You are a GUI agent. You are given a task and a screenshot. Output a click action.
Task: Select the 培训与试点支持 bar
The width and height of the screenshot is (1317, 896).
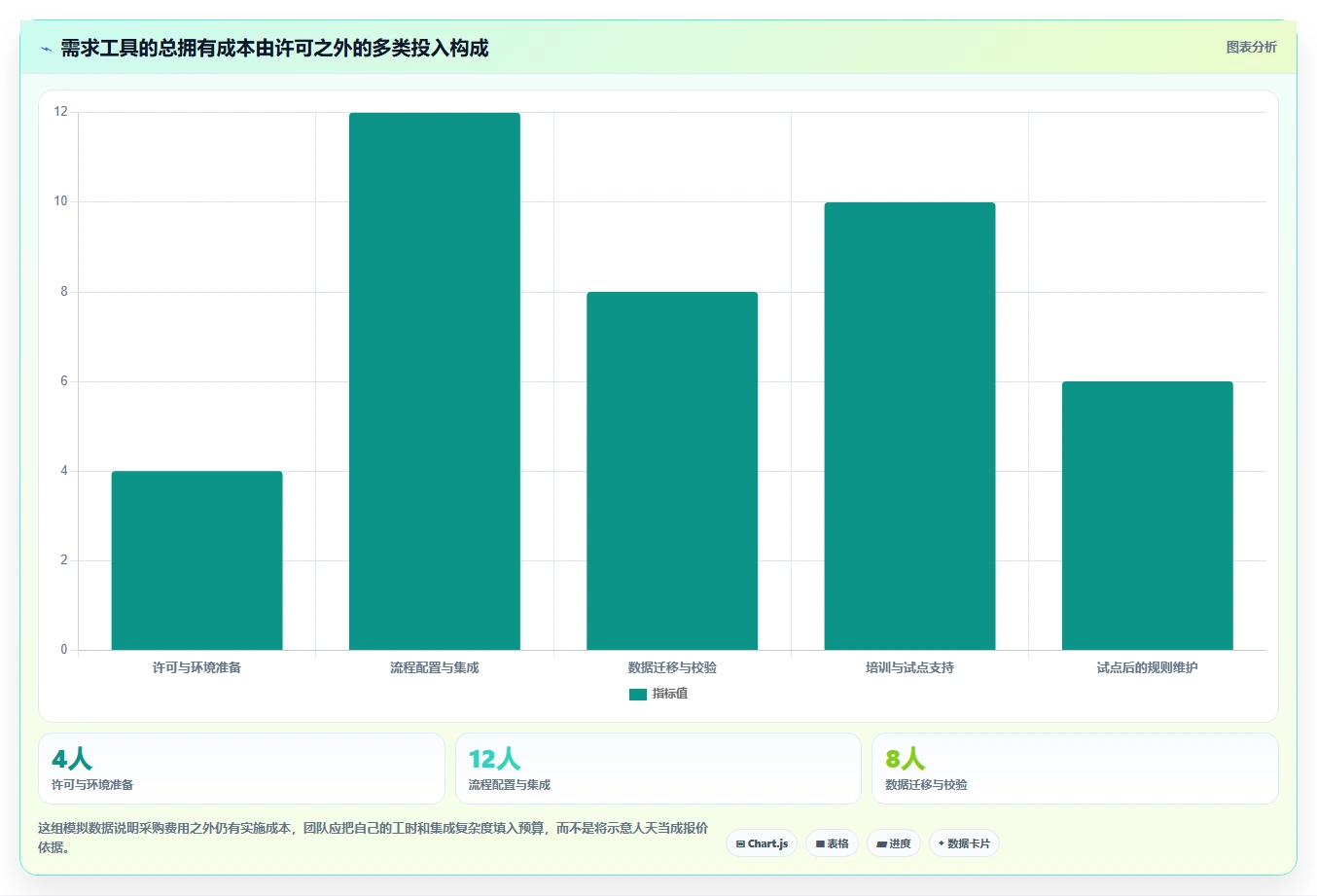coord(909,426)
